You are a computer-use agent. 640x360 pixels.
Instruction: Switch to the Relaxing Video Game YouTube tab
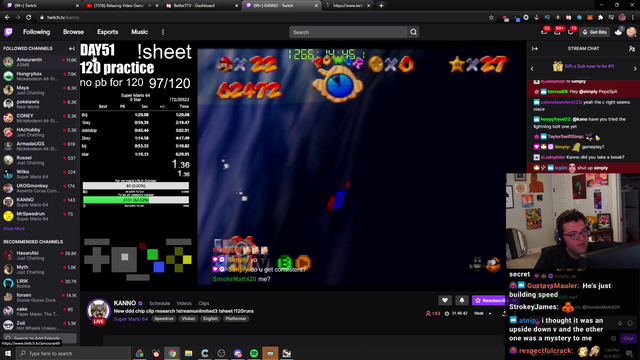122,6
